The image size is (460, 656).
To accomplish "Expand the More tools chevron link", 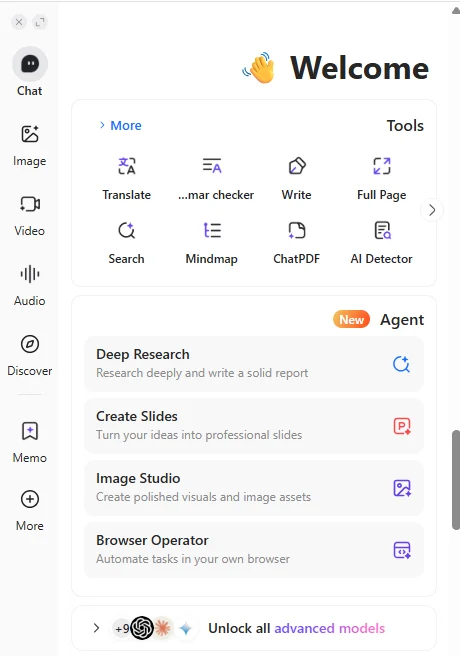I will [120, 126].
